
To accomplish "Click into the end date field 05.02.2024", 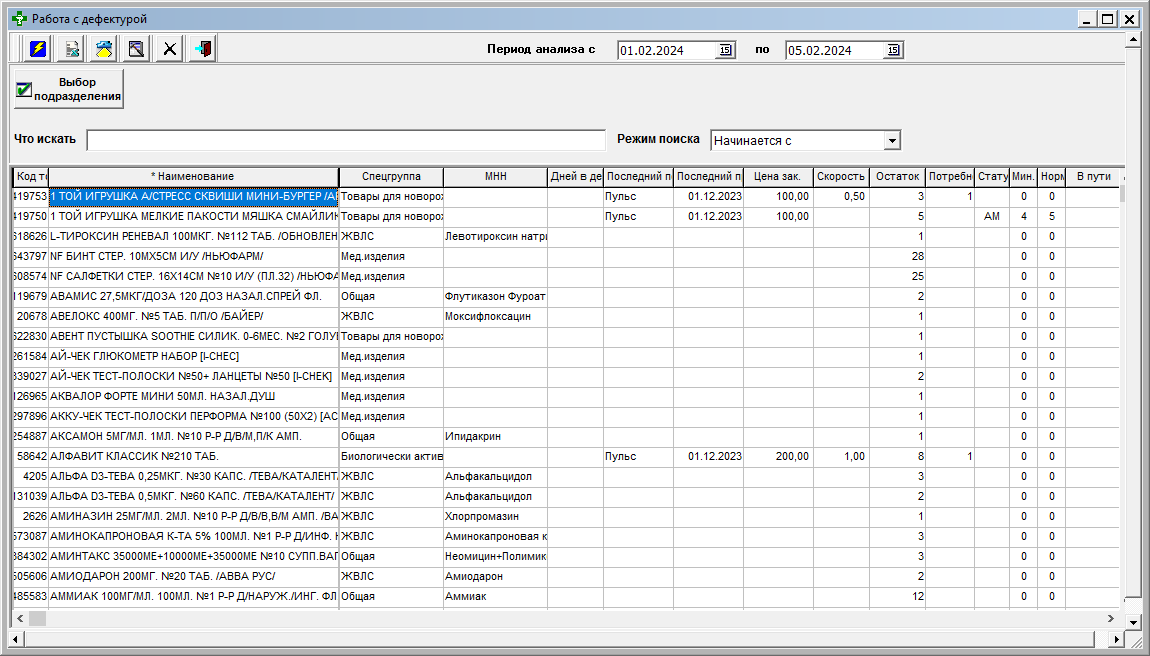I will 835,50.
